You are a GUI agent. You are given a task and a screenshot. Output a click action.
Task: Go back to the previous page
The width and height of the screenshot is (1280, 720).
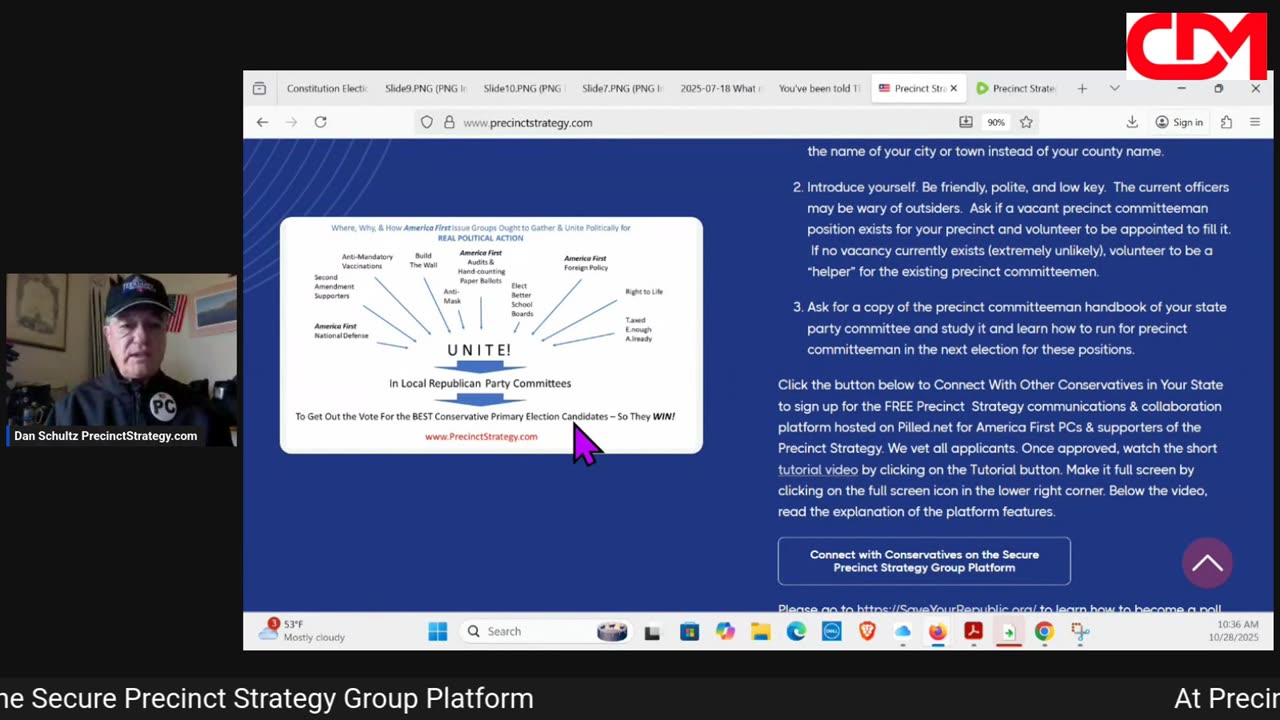pos(262,122)
